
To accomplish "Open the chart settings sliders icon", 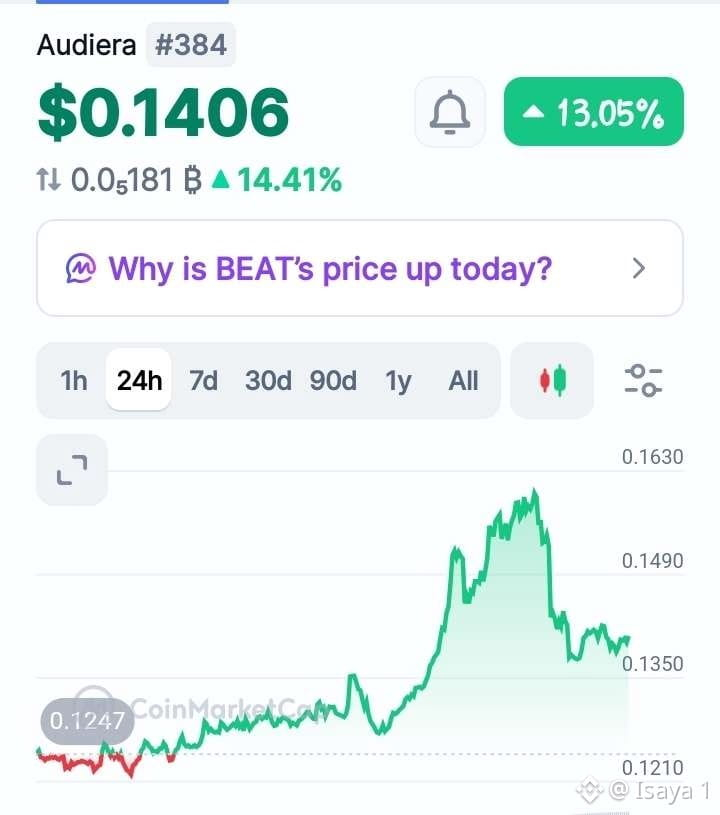I will pos(643,380).
